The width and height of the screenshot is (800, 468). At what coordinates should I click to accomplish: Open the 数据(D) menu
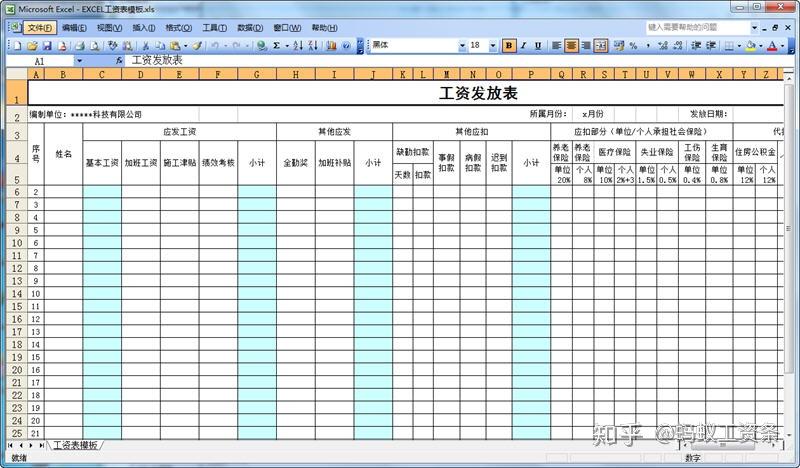[x=250, y=28]
